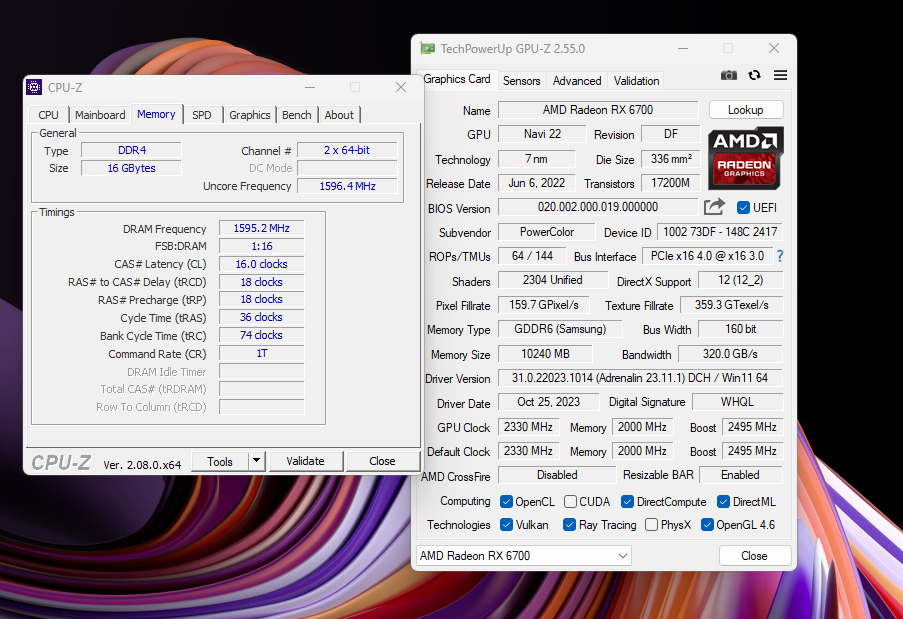Click the AMD Radeon Graphics logo

pyautogui.click(x=745, y=158)
